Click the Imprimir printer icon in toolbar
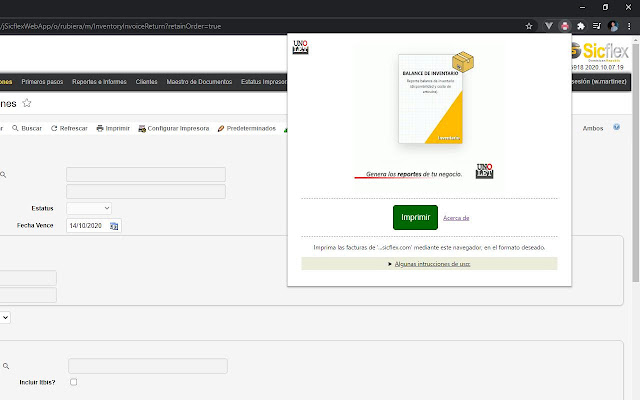 point(101,128)
